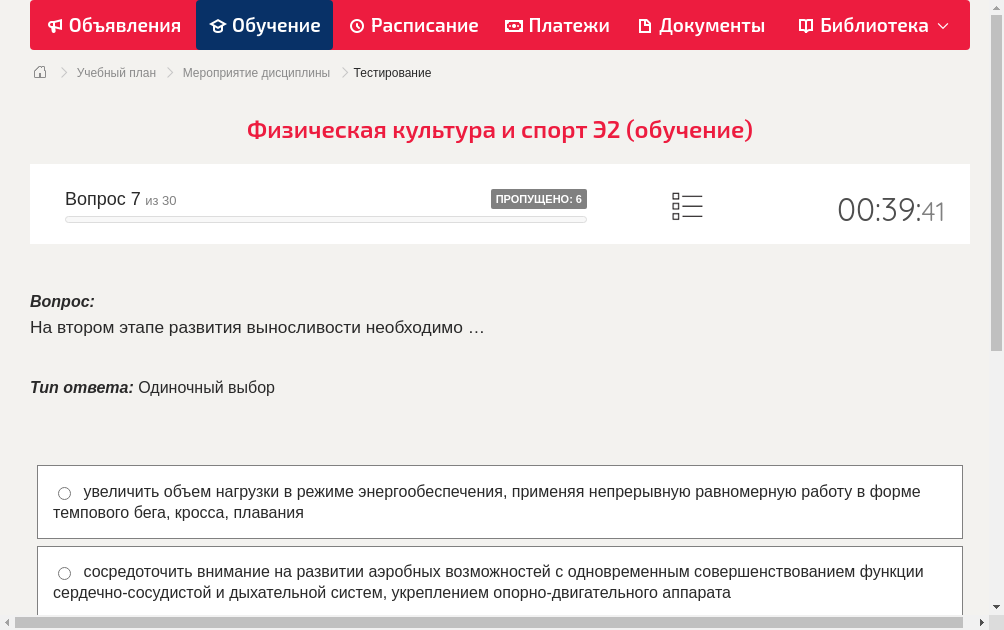Viewport: 1004px width, 630px height.
Task: Click the bank card icon near Платежи
Action: (x=512, y=25)
